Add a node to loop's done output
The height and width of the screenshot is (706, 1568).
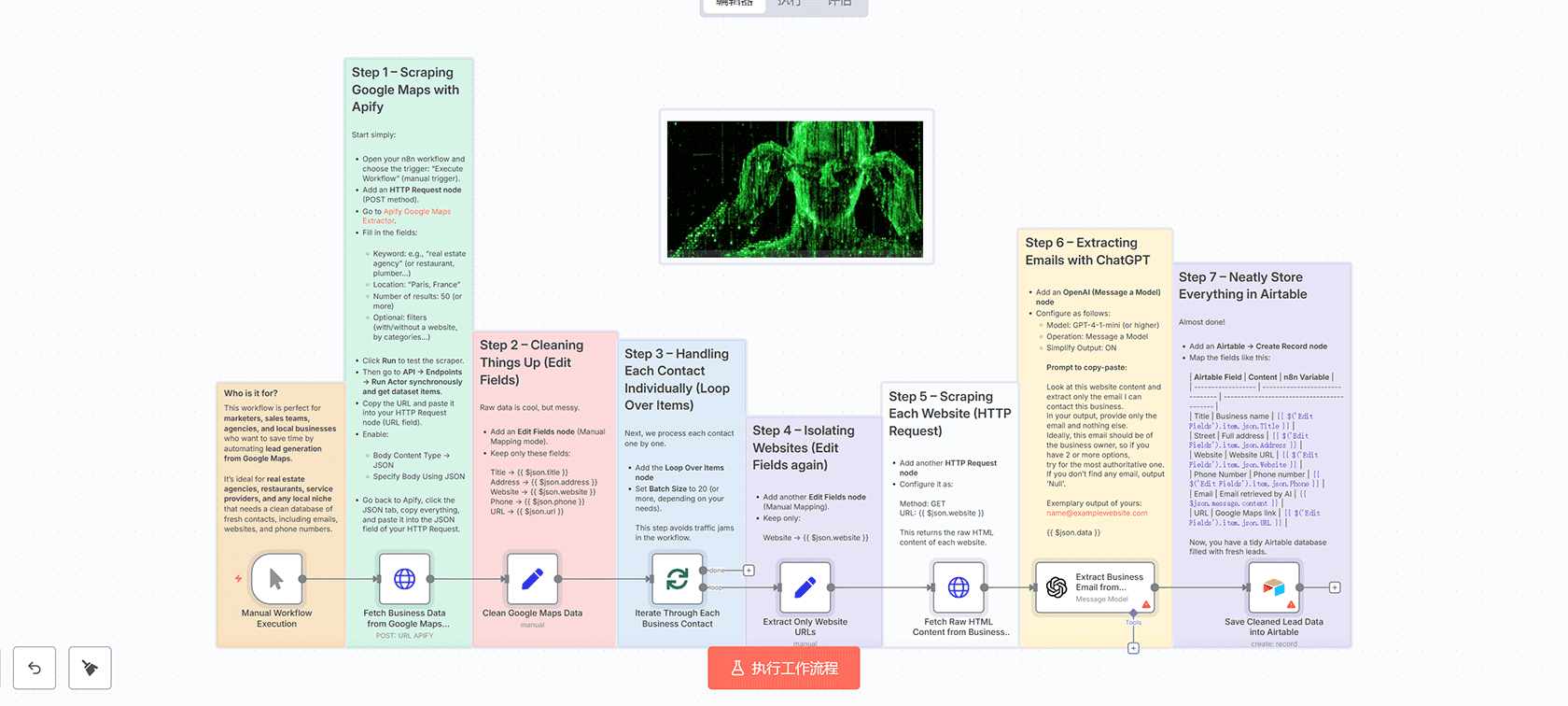(x=749, y=571)
